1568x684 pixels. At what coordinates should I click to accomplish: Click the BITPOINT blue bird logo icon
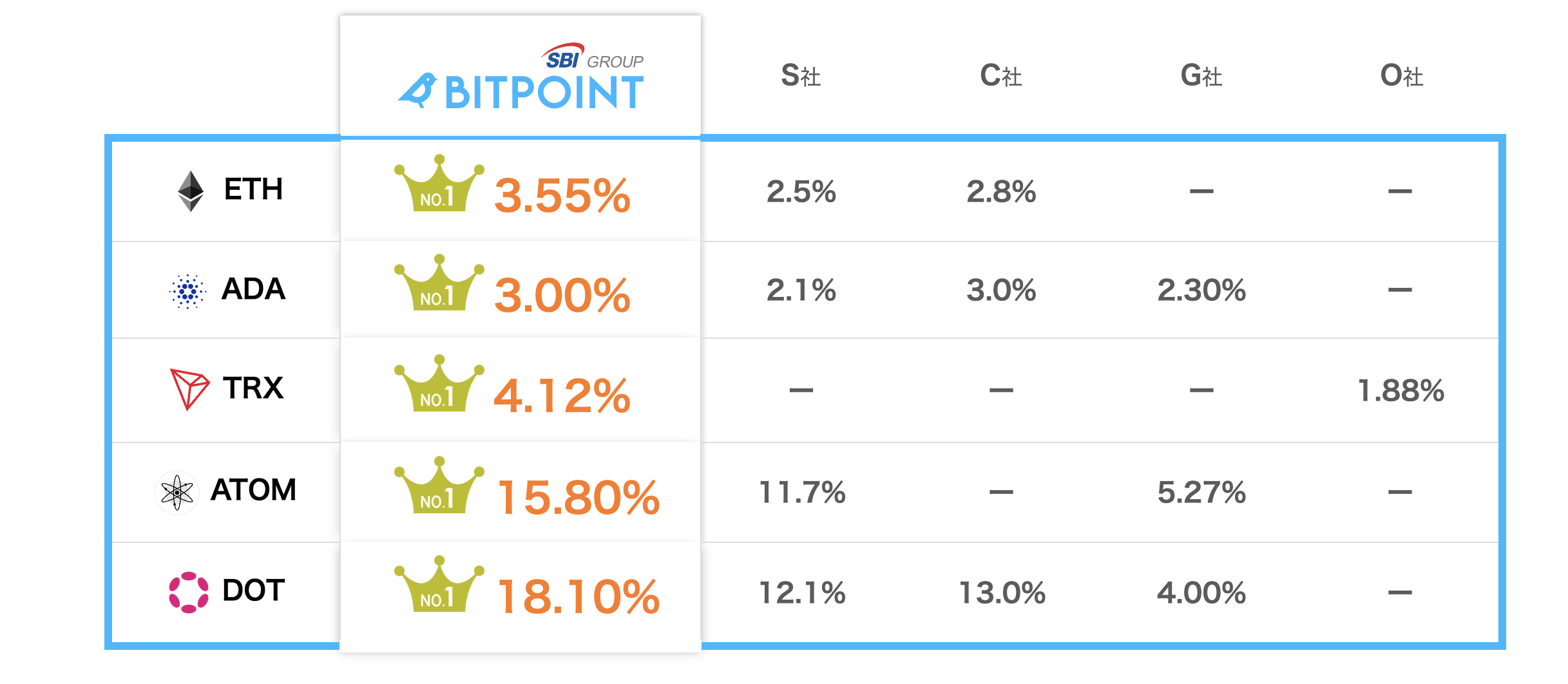click(417, 91)
